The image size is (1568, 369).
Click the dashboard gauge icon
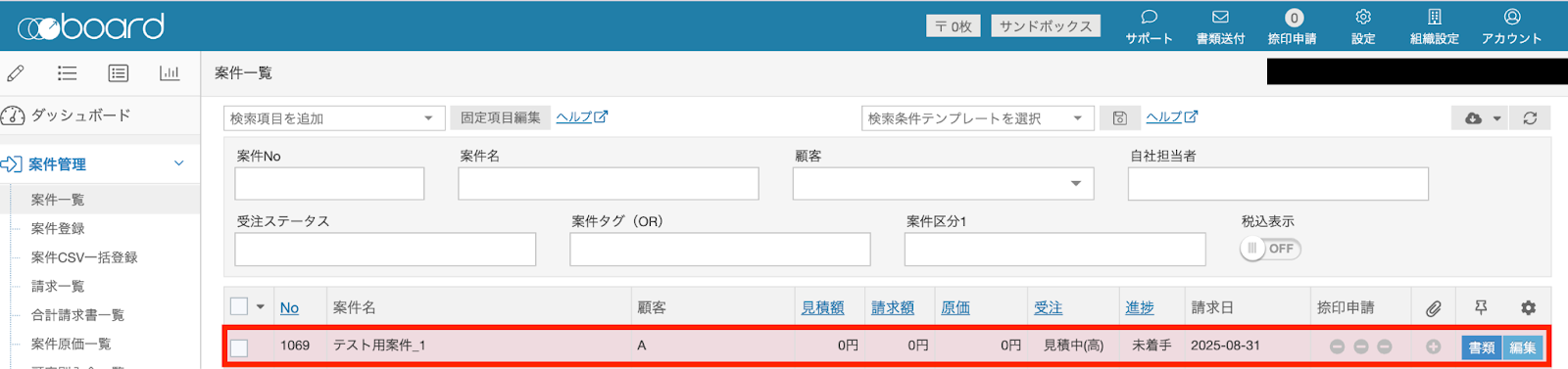click(13, 115)
